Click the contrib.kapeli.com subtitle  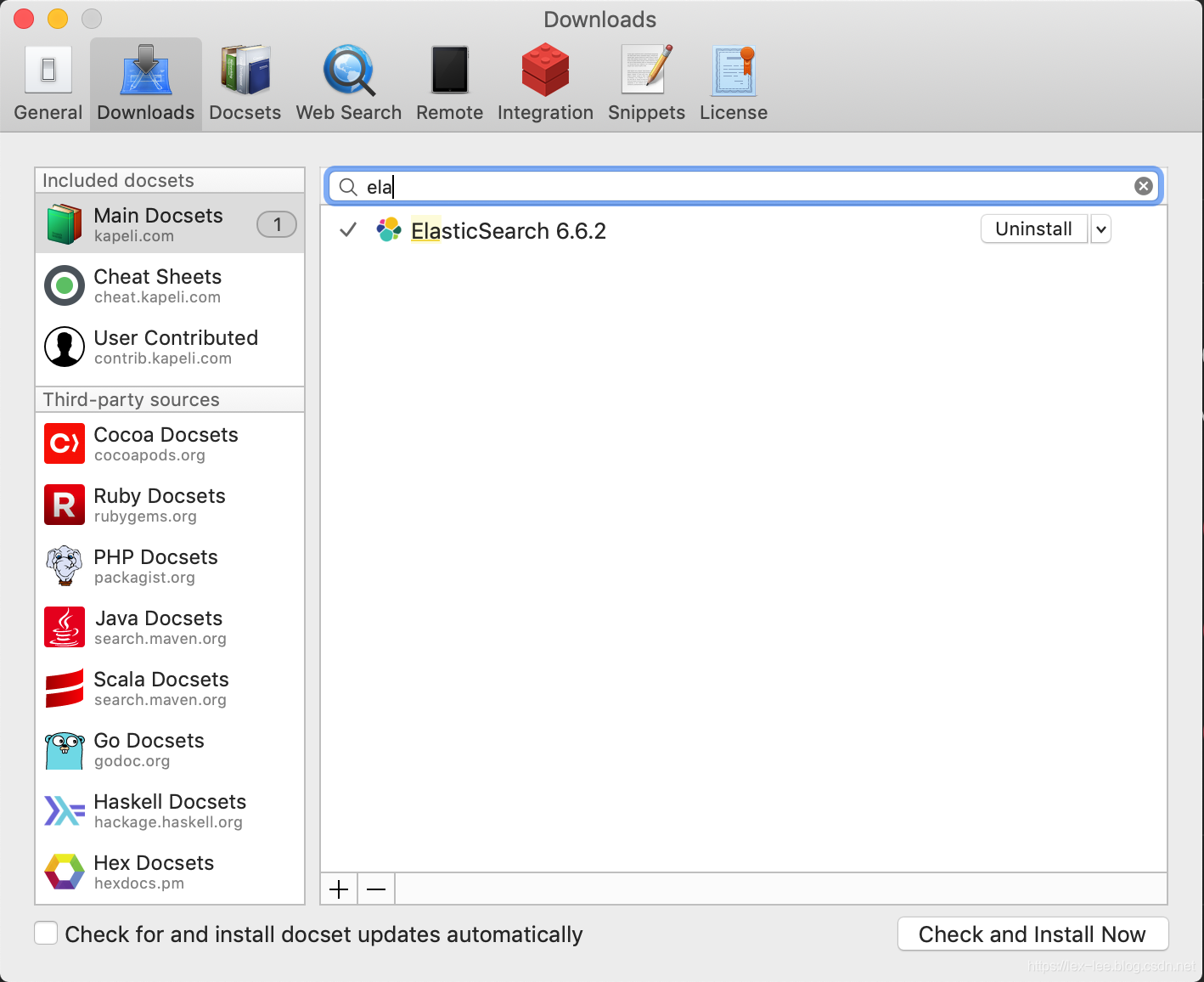(163, 358)
